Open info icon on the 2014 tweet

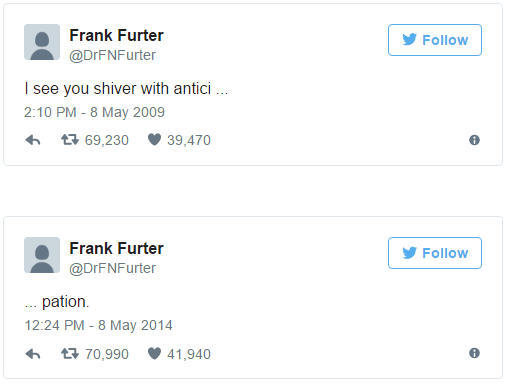(474, 353)
